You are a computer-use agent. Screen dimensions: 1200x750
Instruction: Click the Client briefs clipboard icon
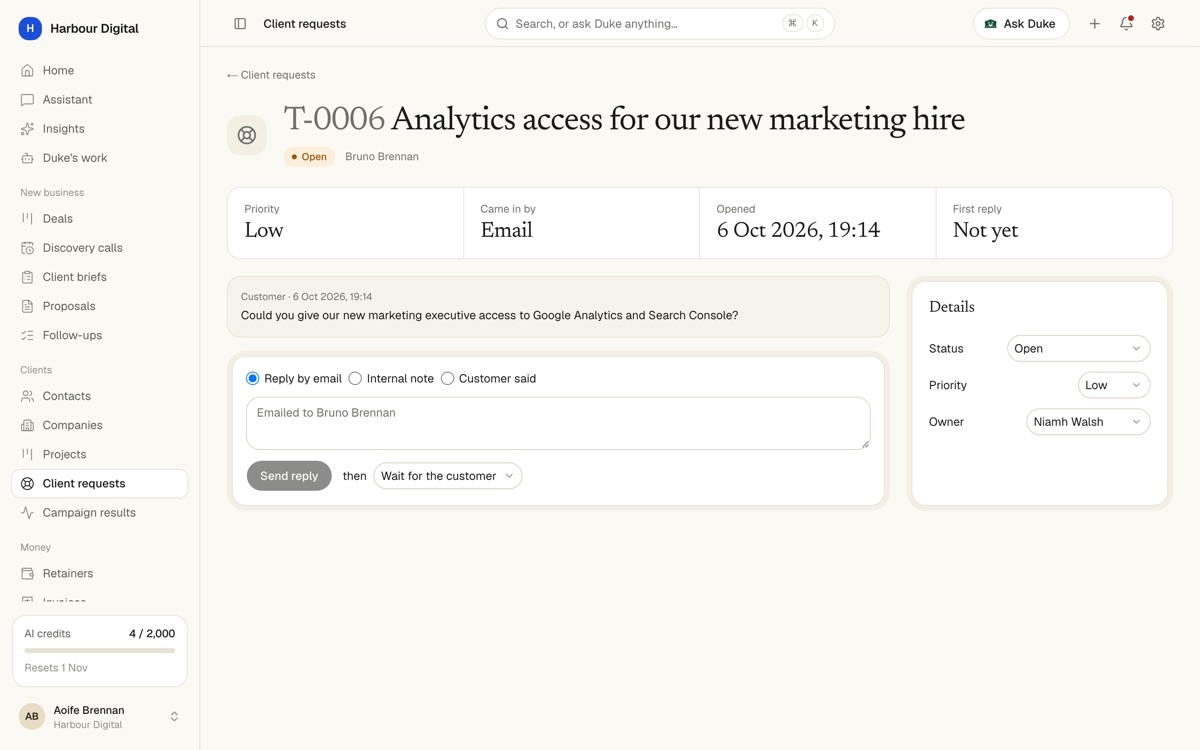tap(27, 277)
